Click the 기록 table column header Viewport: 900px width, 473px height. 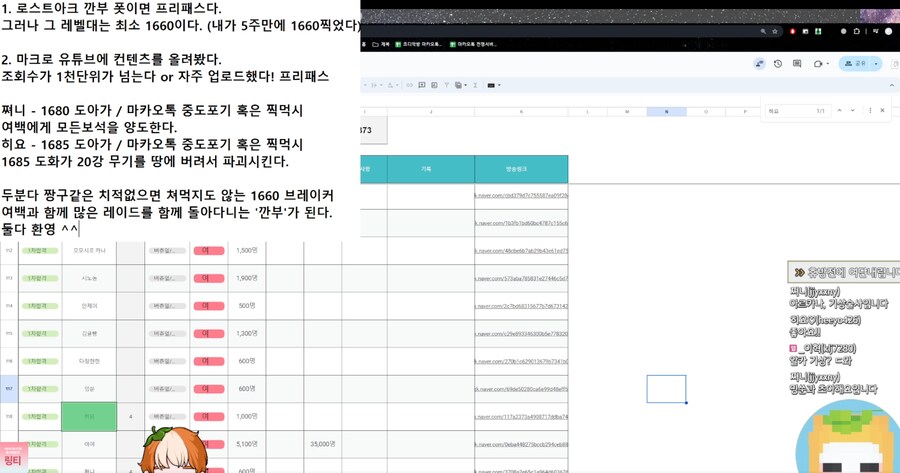(430, 169)
